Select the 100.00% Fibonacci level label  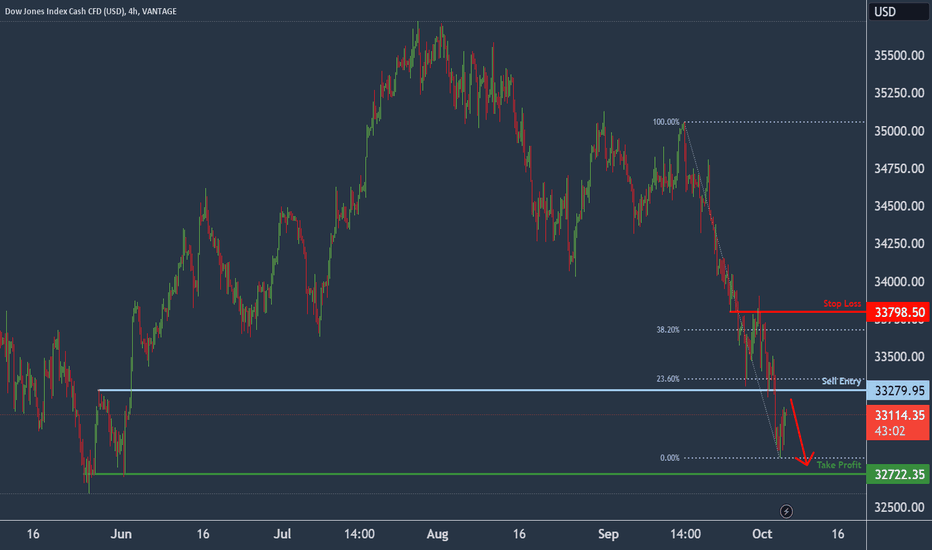[x=666, y=122]
